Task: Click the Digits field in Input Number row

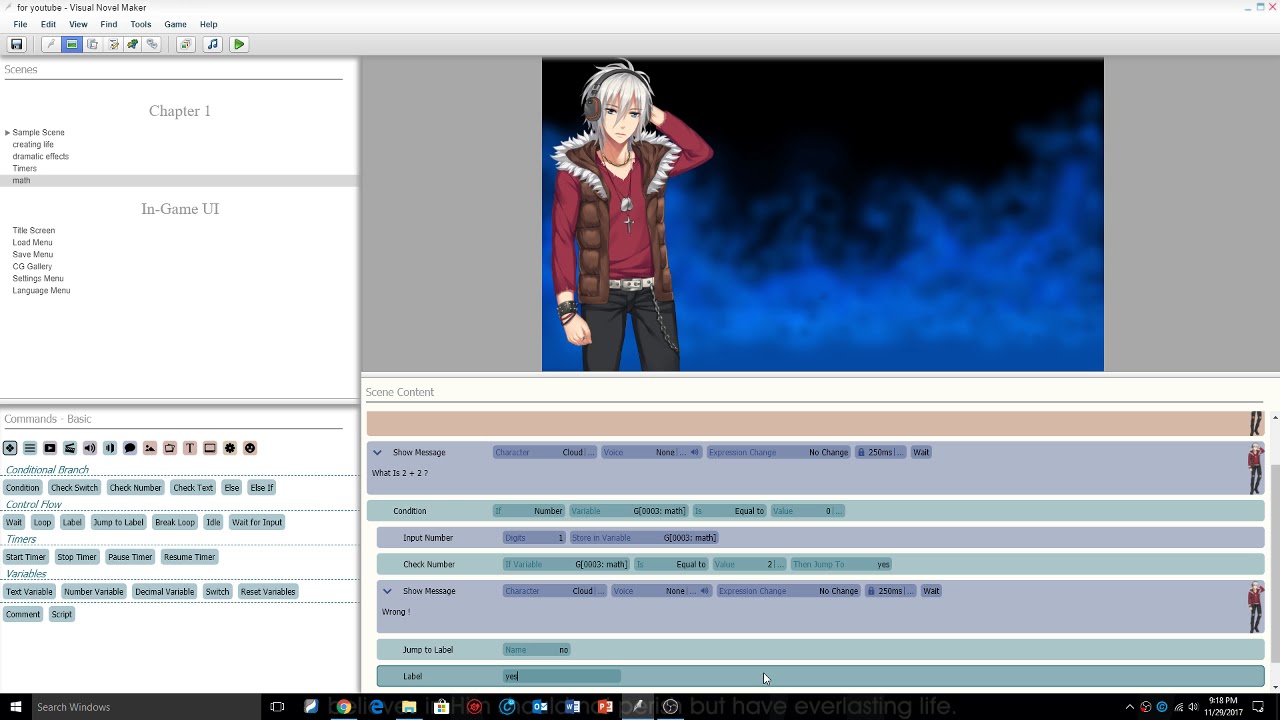Action: click(534, 538)
